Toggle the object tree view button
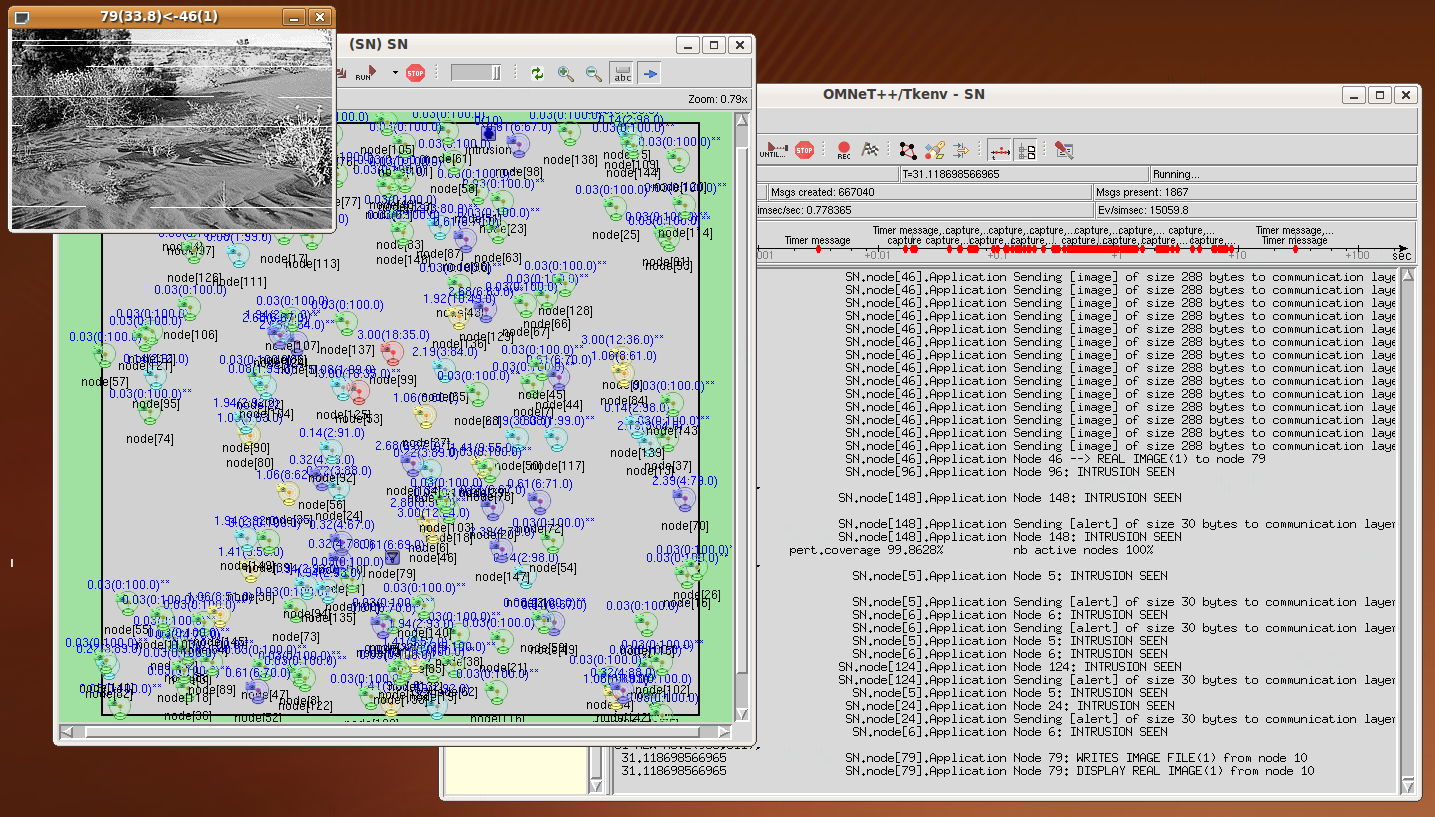This screenshot has height=817, width=1435. (x=1027, y=150)
